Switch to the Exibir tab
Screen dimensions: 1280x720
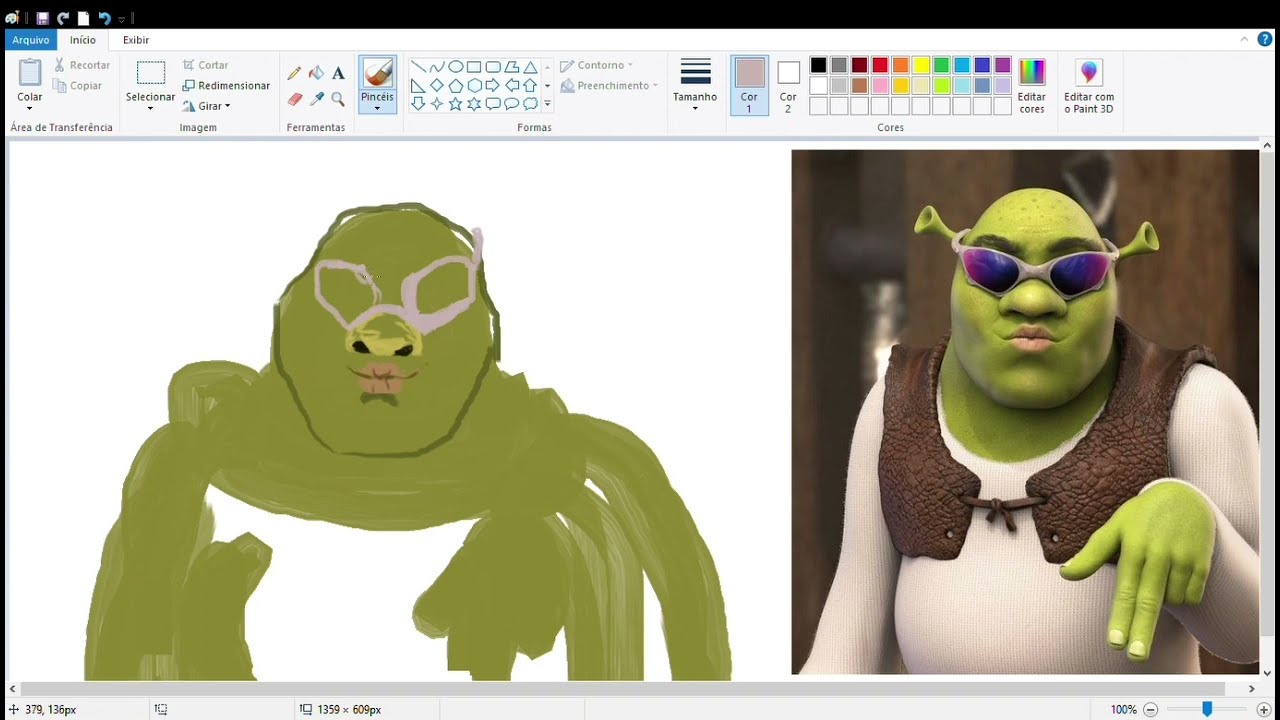(x=136, y=40)
